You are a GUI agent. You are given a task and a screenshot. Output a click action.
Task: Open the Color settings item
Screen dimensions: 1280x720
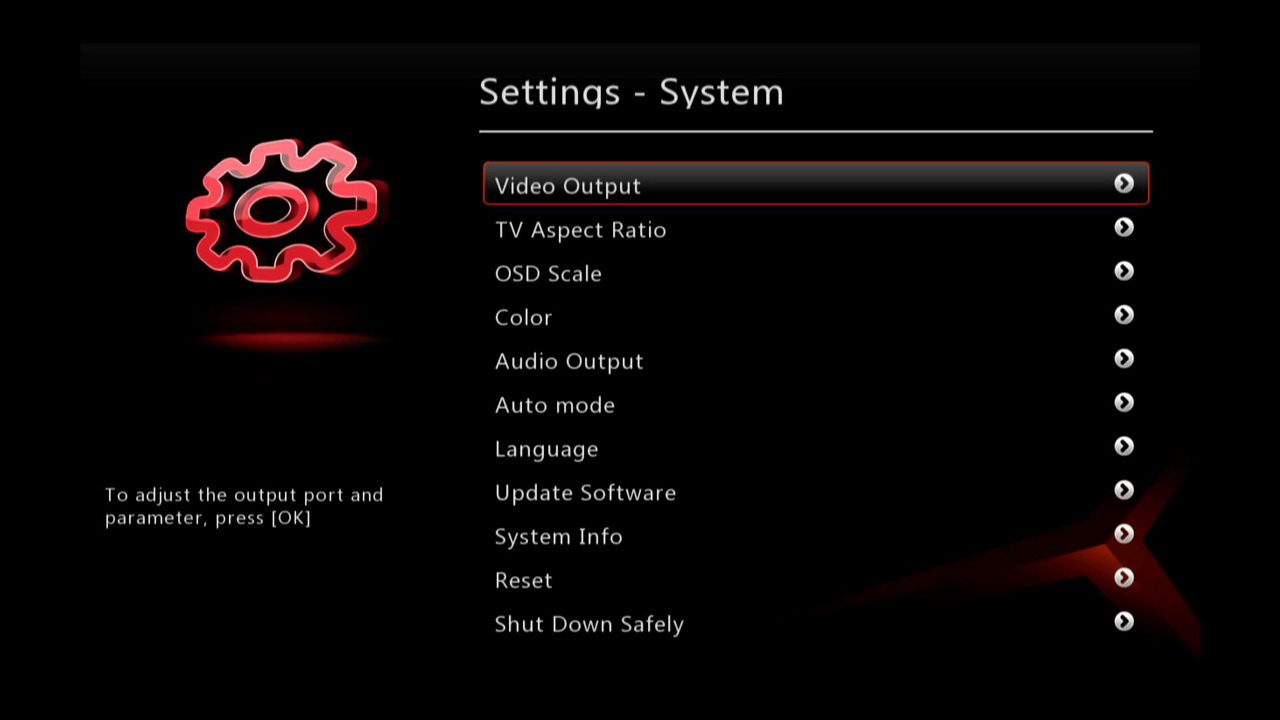tap(816, 316)
